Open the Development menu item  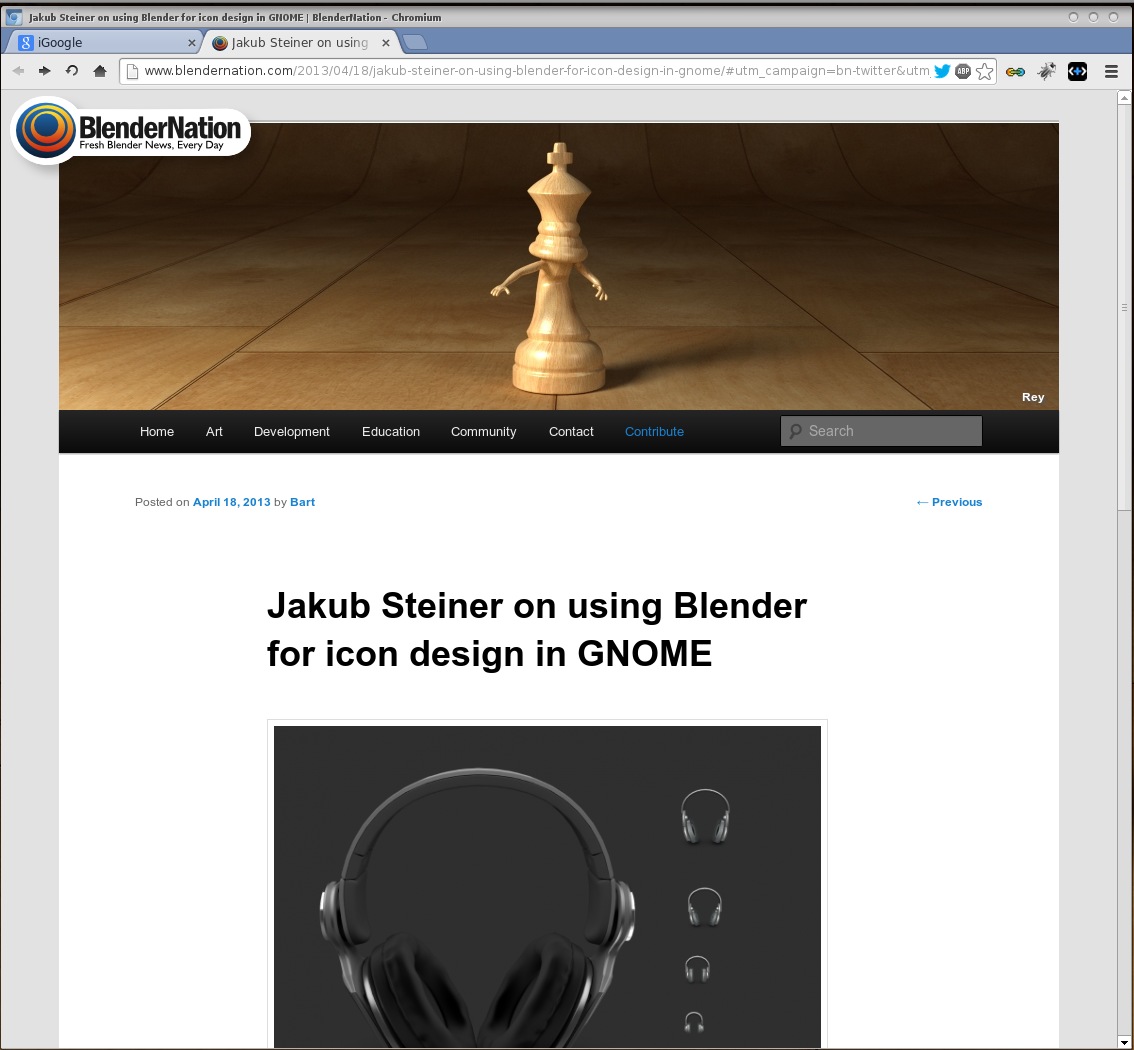[x=291, y=432]
